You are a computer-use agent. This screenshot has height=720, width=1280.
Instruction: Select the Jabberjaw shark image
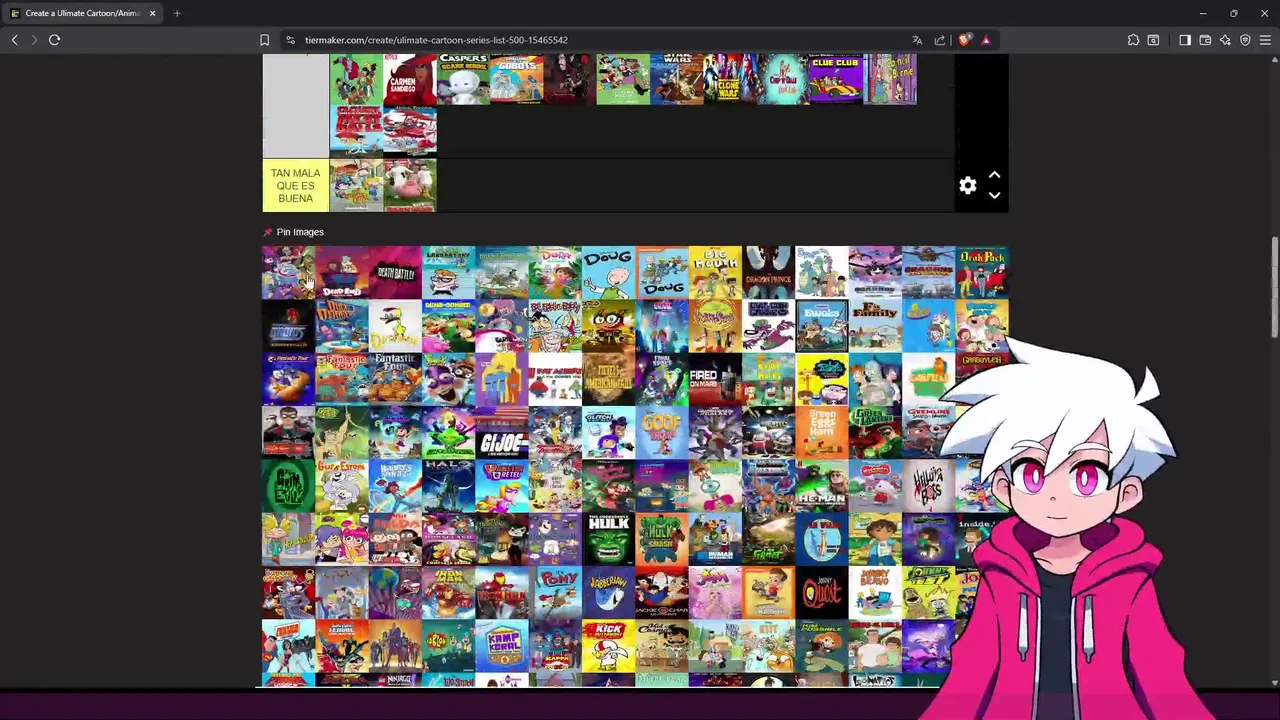(x=608, y=592)
